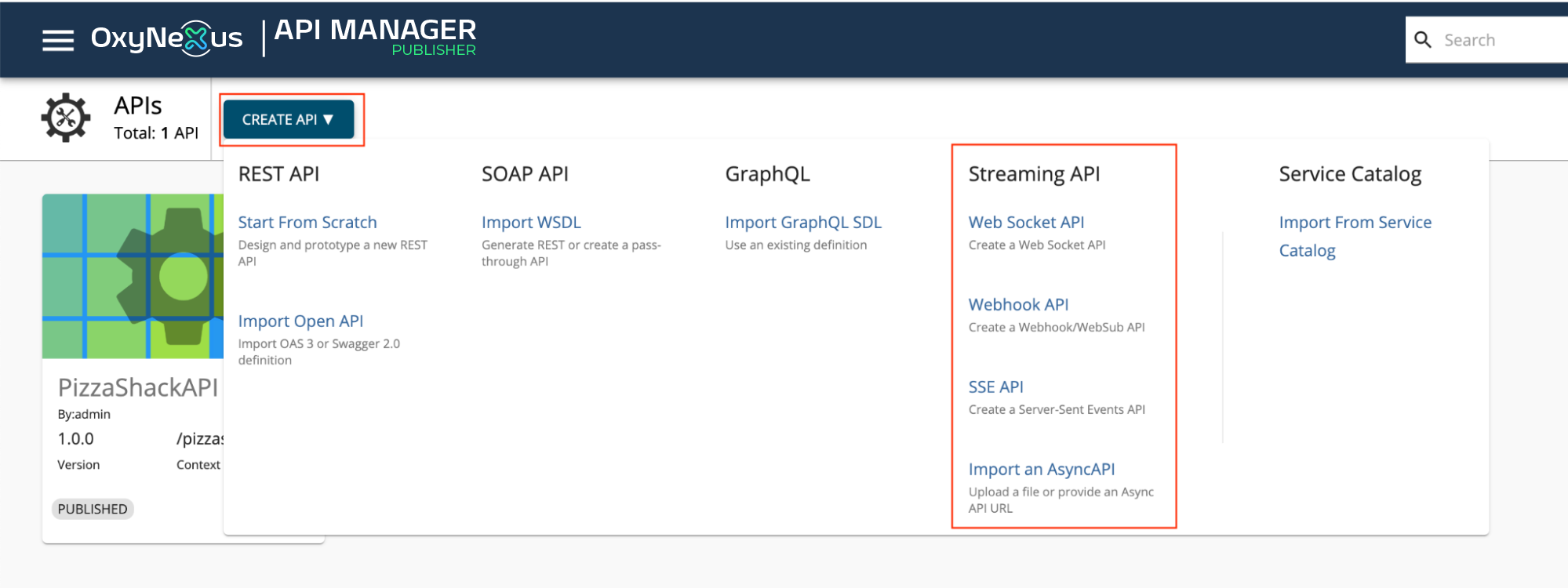
Task: Click the REST API section heading
Action: pyautogui.click(x=278, y=174)
